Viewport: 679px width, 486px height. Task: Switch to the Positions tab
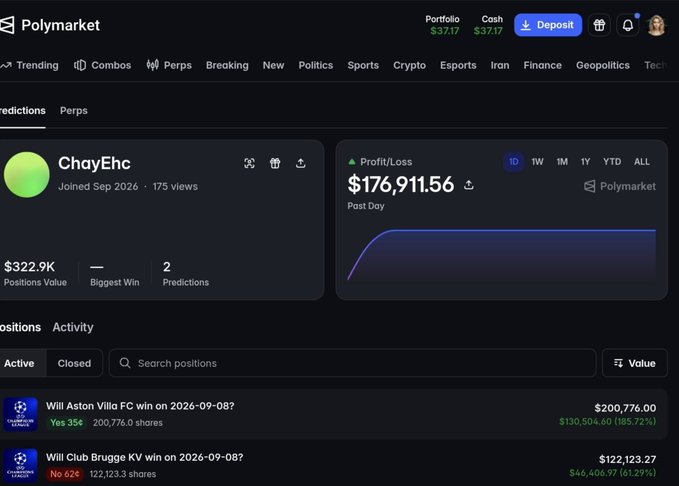click(x=20, y=327)
